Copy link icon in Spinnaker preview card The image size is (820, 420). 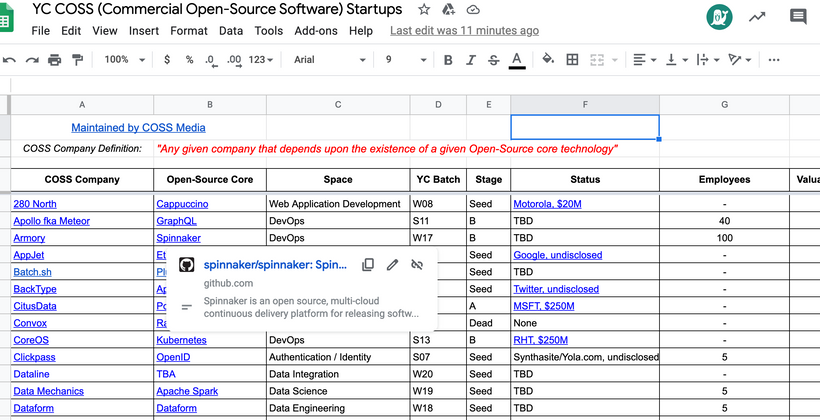pos(368,265)
